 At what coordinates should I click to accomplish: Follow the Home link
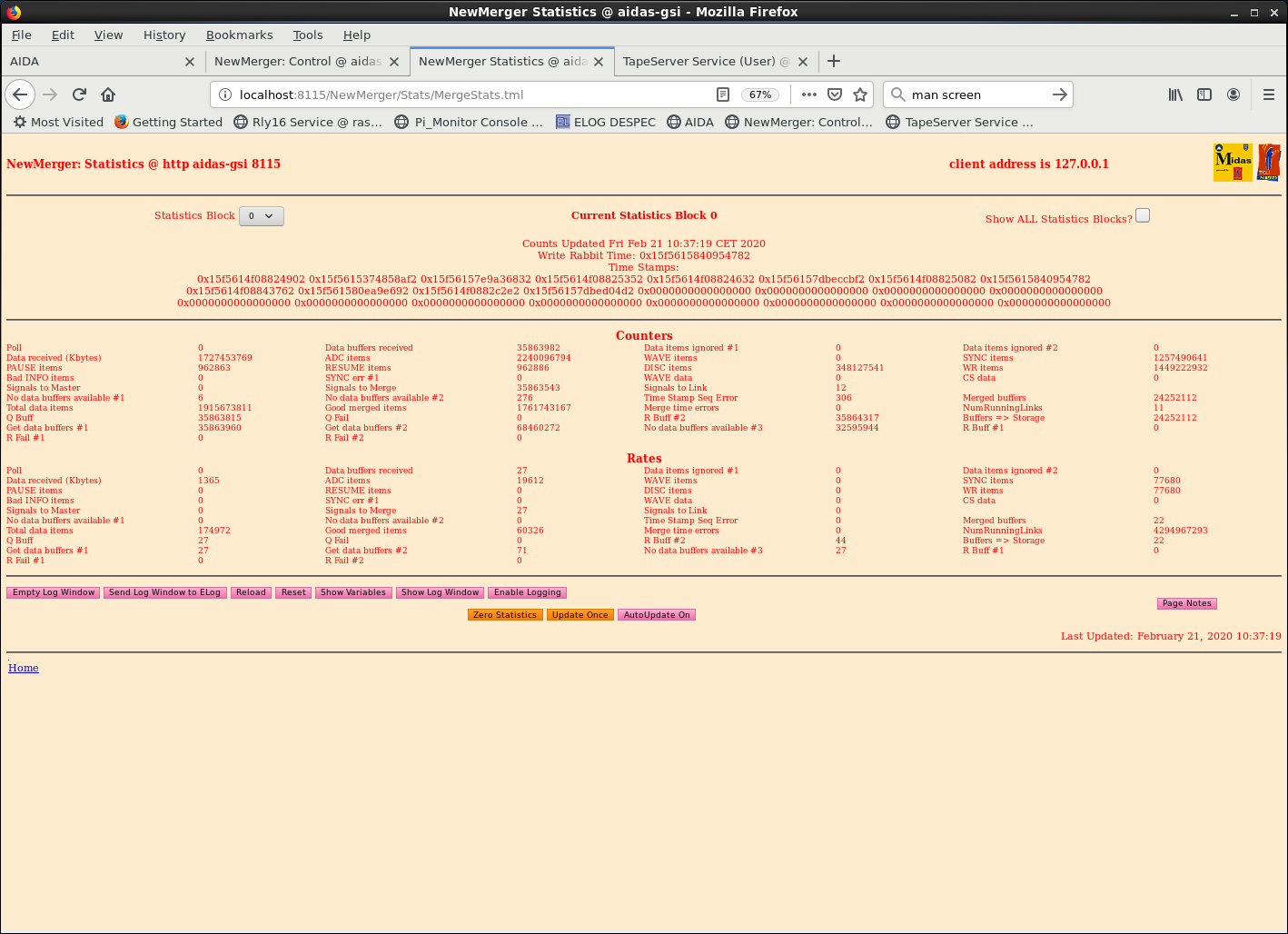pyautogui.click(x=24, y=668)
